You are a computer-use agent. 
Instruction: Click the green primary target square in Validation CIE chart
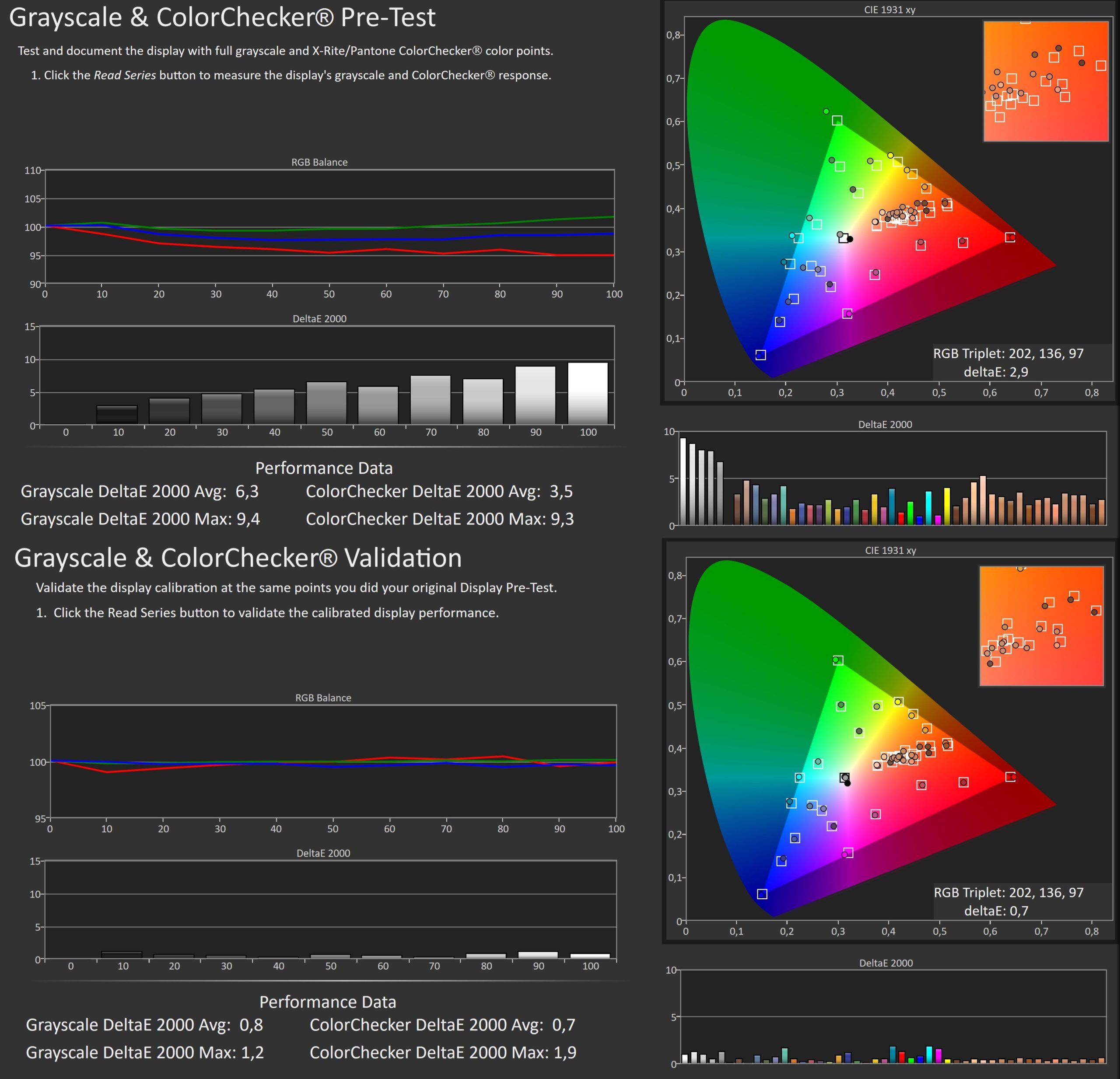(838, 660)
